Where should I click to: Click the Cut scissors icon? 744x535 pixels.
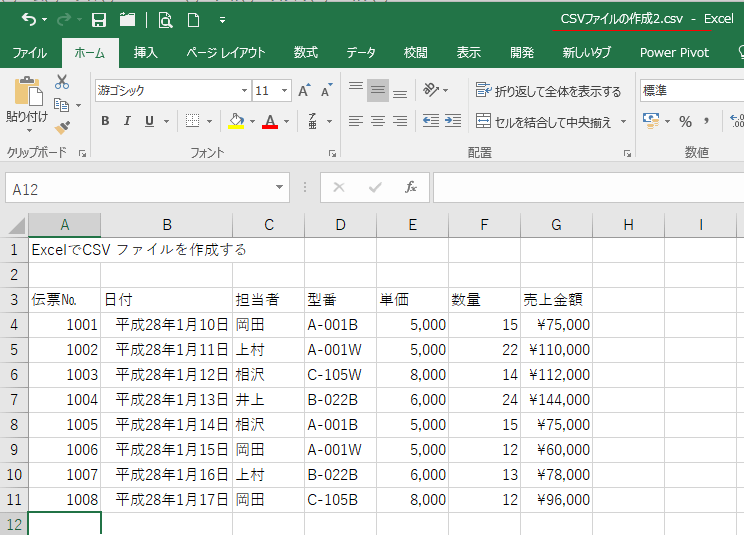(62, 82)
